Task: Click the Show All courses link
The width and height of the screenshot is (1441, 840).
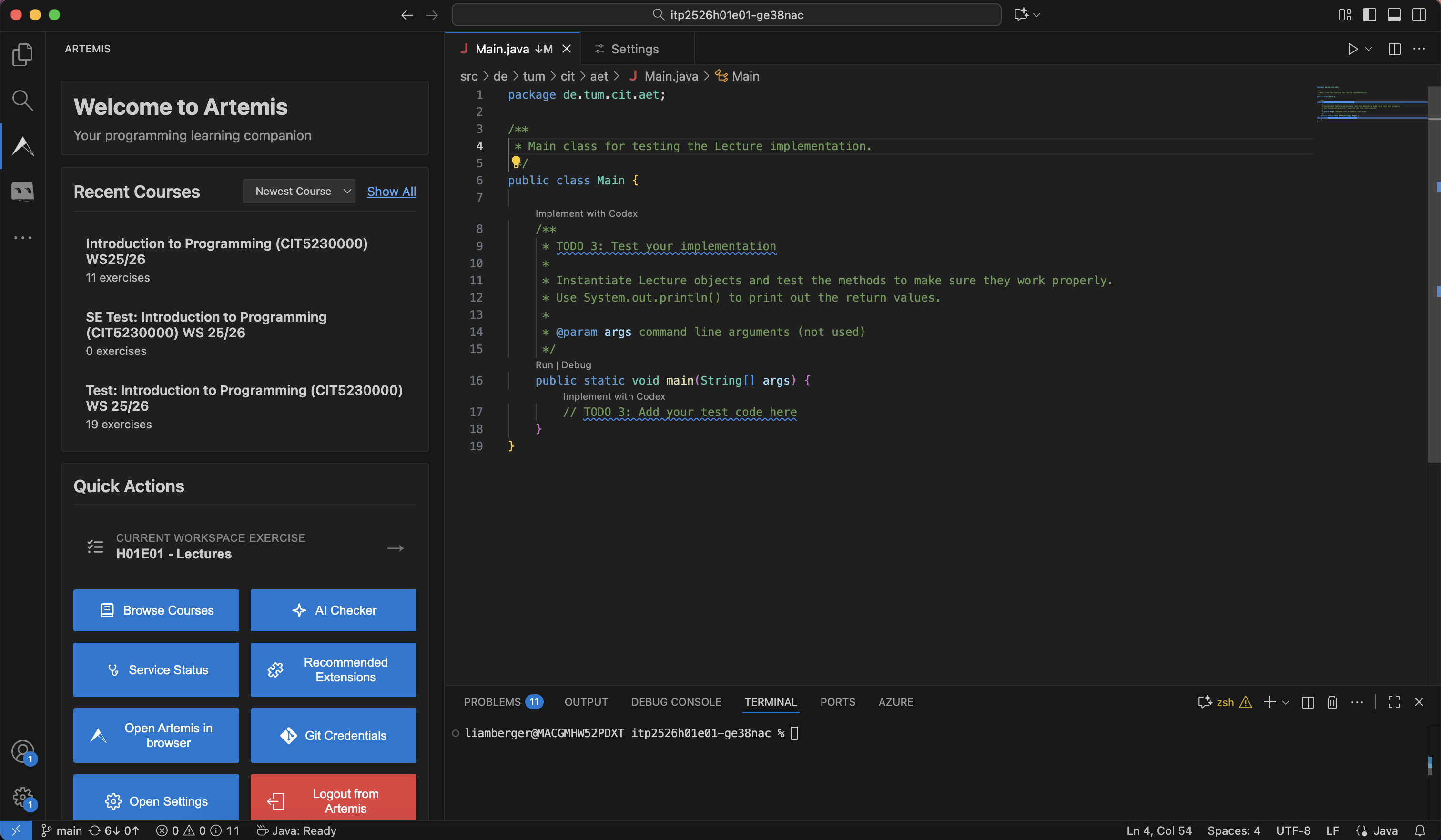Action: [391, 192]
